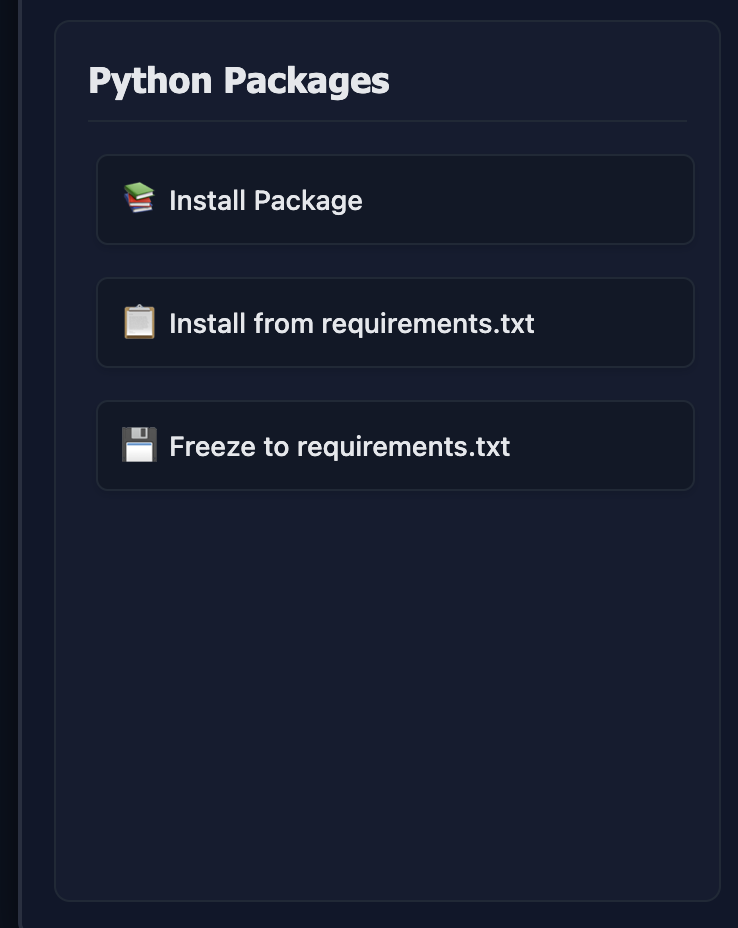Click the clipboard icon beside Install from requirements.txt
The image size is (738, 928).
click(x=139, y=322)
